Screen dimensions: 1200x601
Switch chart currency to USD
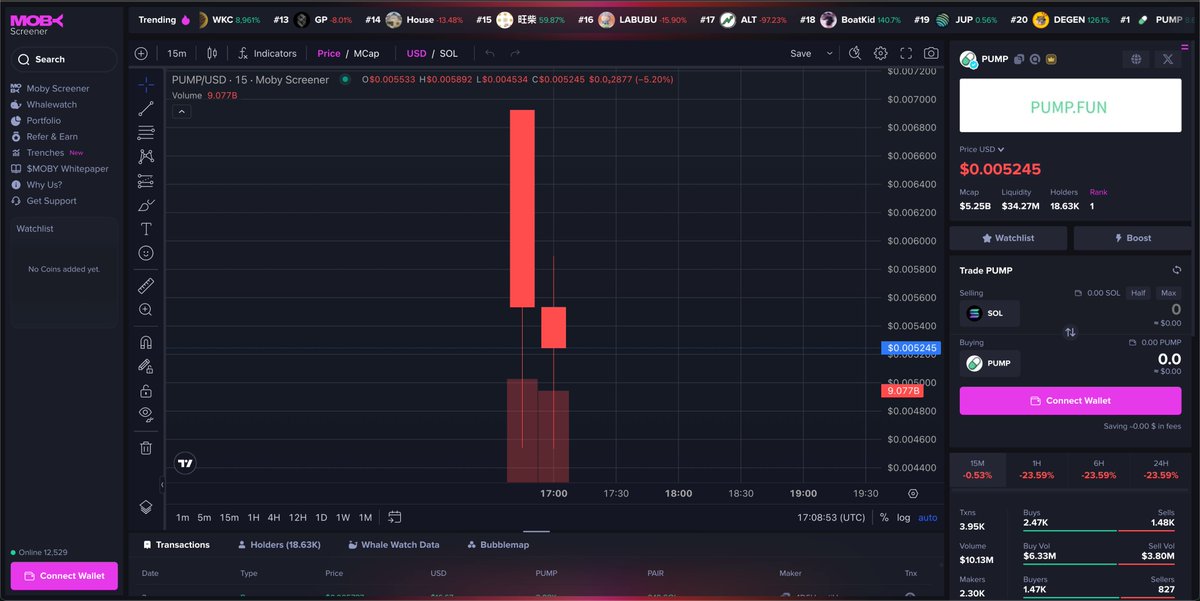(x=416, y=53)
